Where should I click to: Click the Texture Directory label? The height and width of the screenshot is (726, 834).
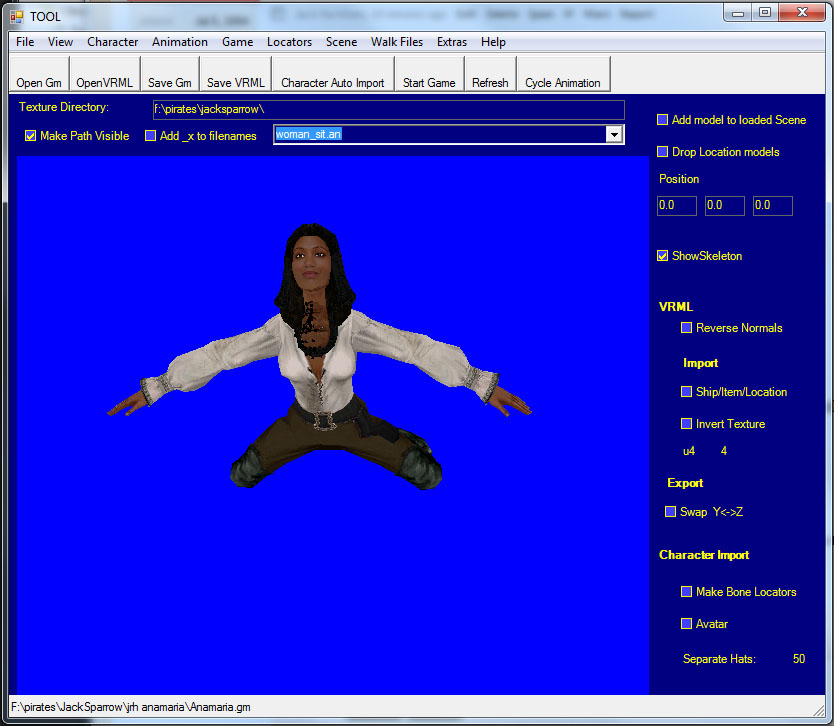64,107
